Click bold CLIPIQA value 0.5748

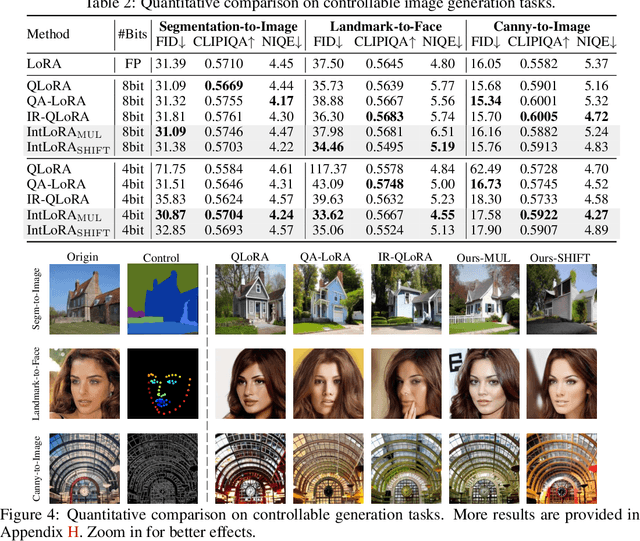(384, 184)
